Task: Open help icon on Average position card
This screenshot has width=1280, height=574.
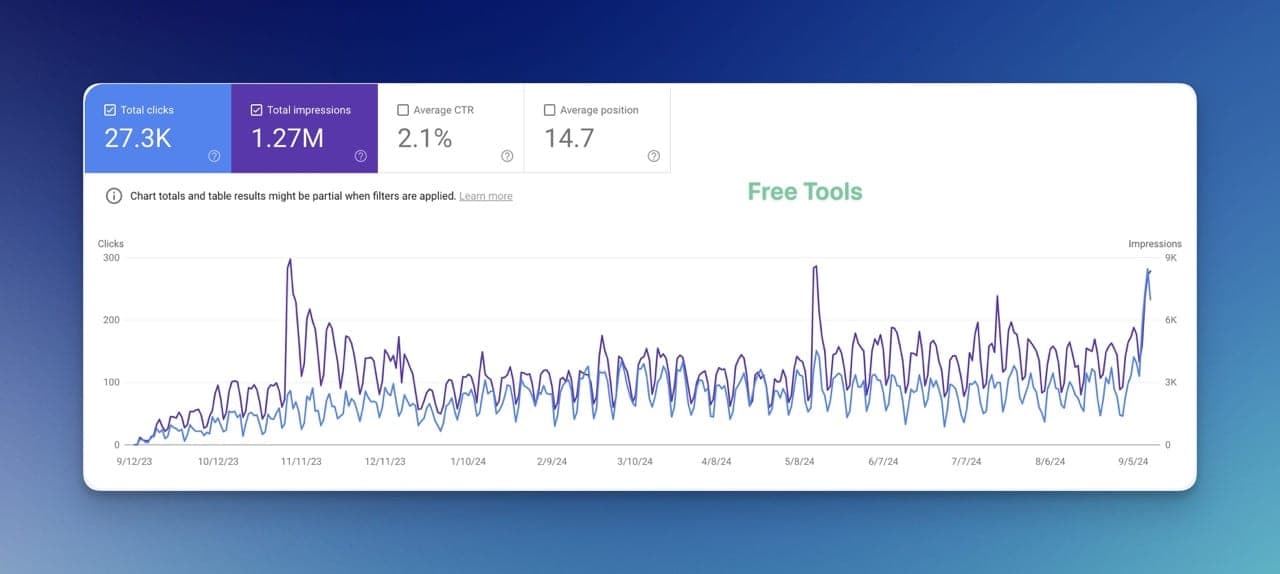Action: [x=653, y=156]
